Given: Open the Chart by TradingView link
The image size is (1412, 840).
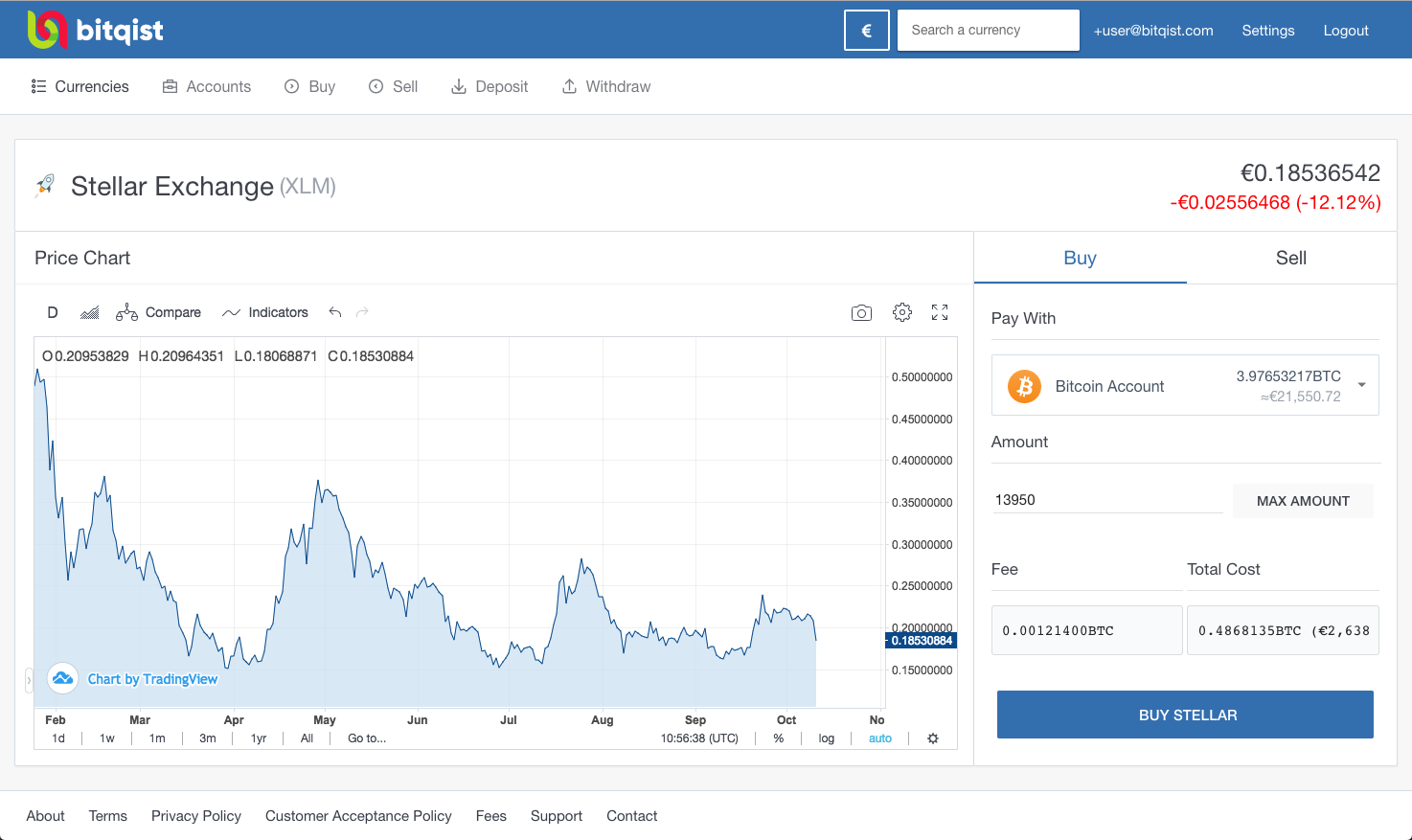Looking at the screenshot, I should (152, 679).
